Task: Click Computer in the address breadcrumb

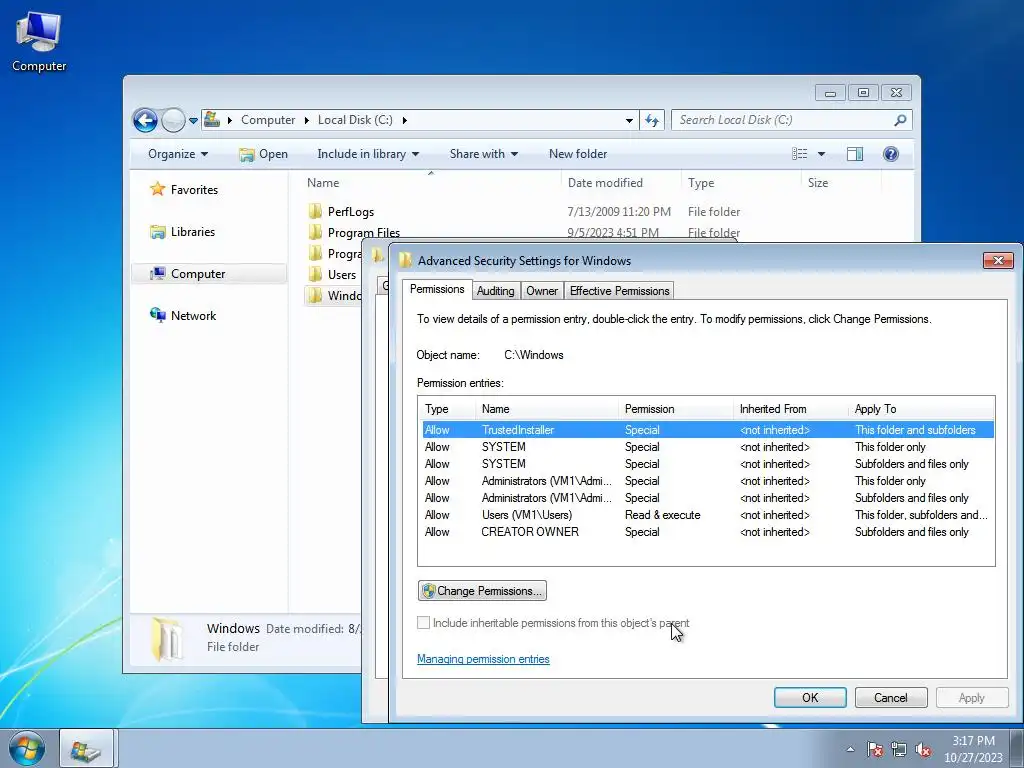Action: click(268, 120)
